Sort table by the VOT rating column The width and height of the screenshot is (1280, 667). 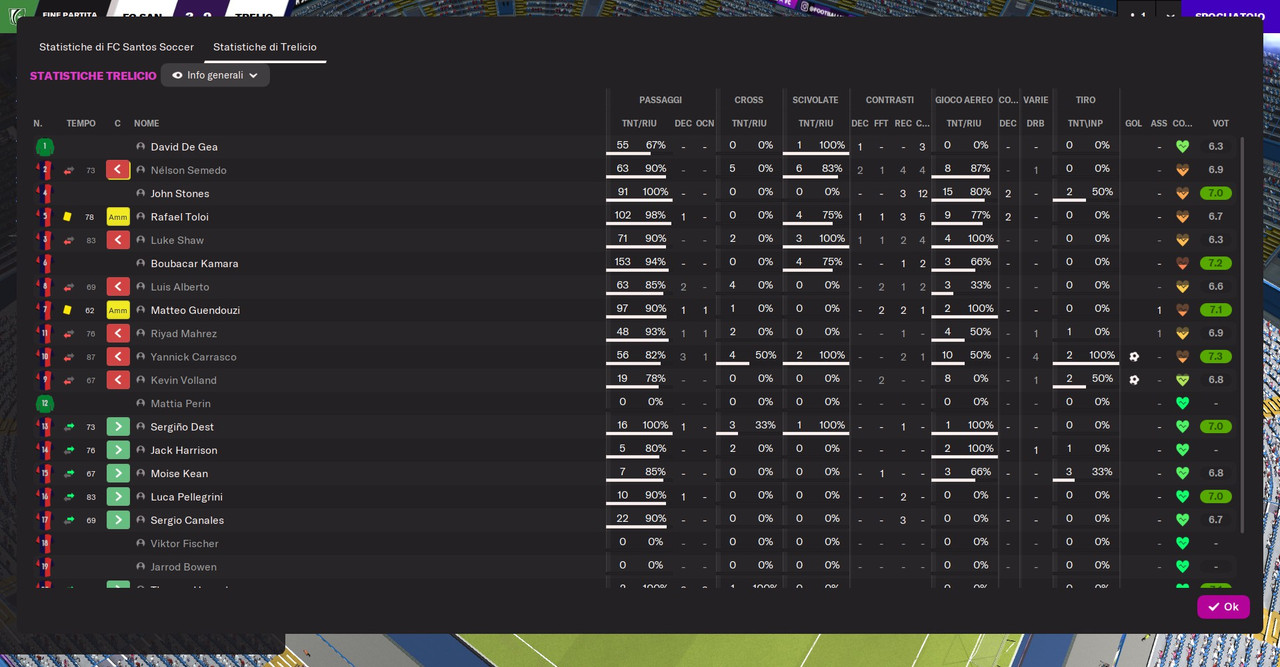[x=1220, y=123]
